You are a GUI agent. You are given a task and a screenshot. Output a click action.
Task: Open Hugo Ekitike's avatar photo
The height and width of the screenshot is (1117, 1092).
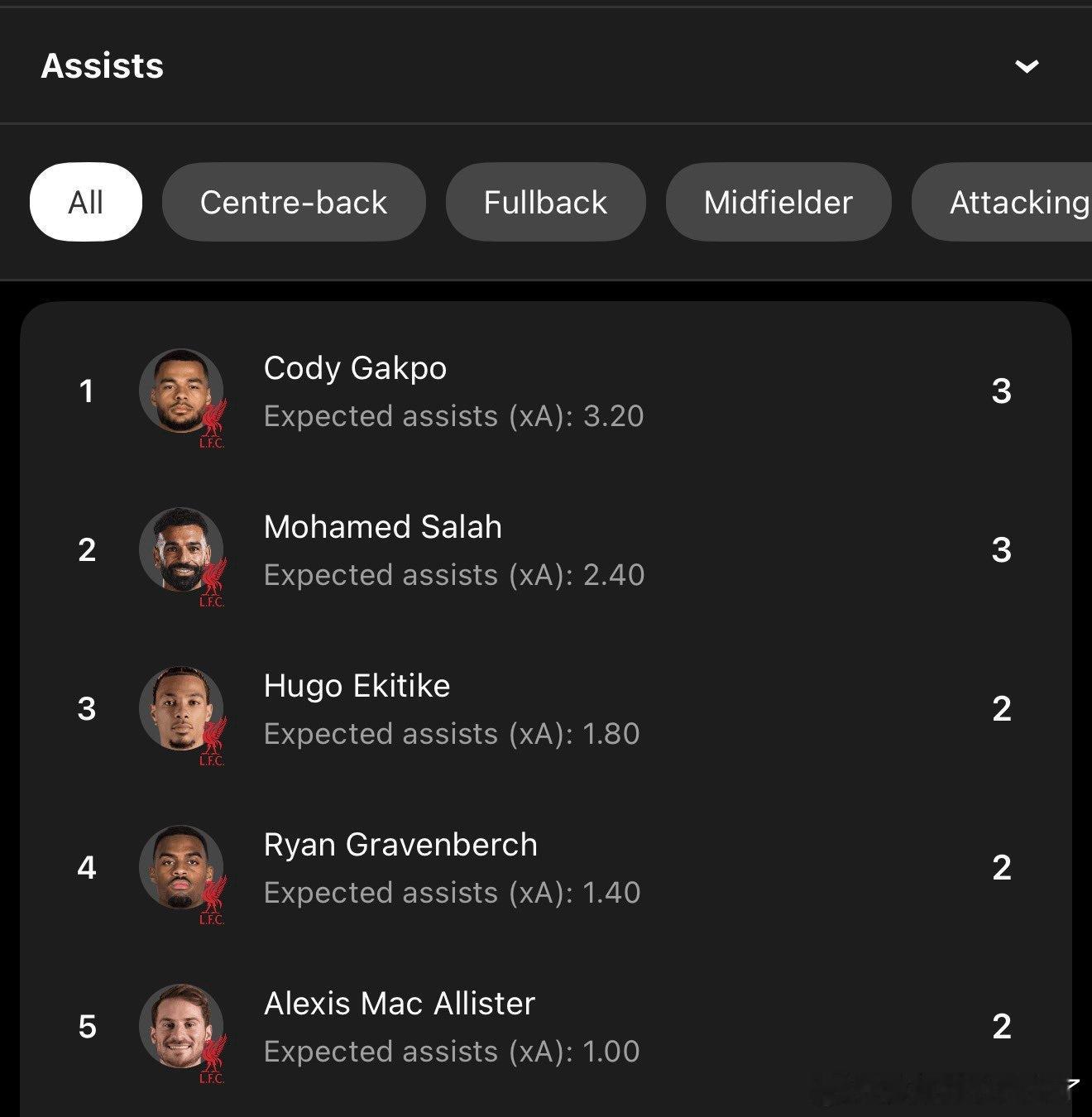tap(181, 709)
